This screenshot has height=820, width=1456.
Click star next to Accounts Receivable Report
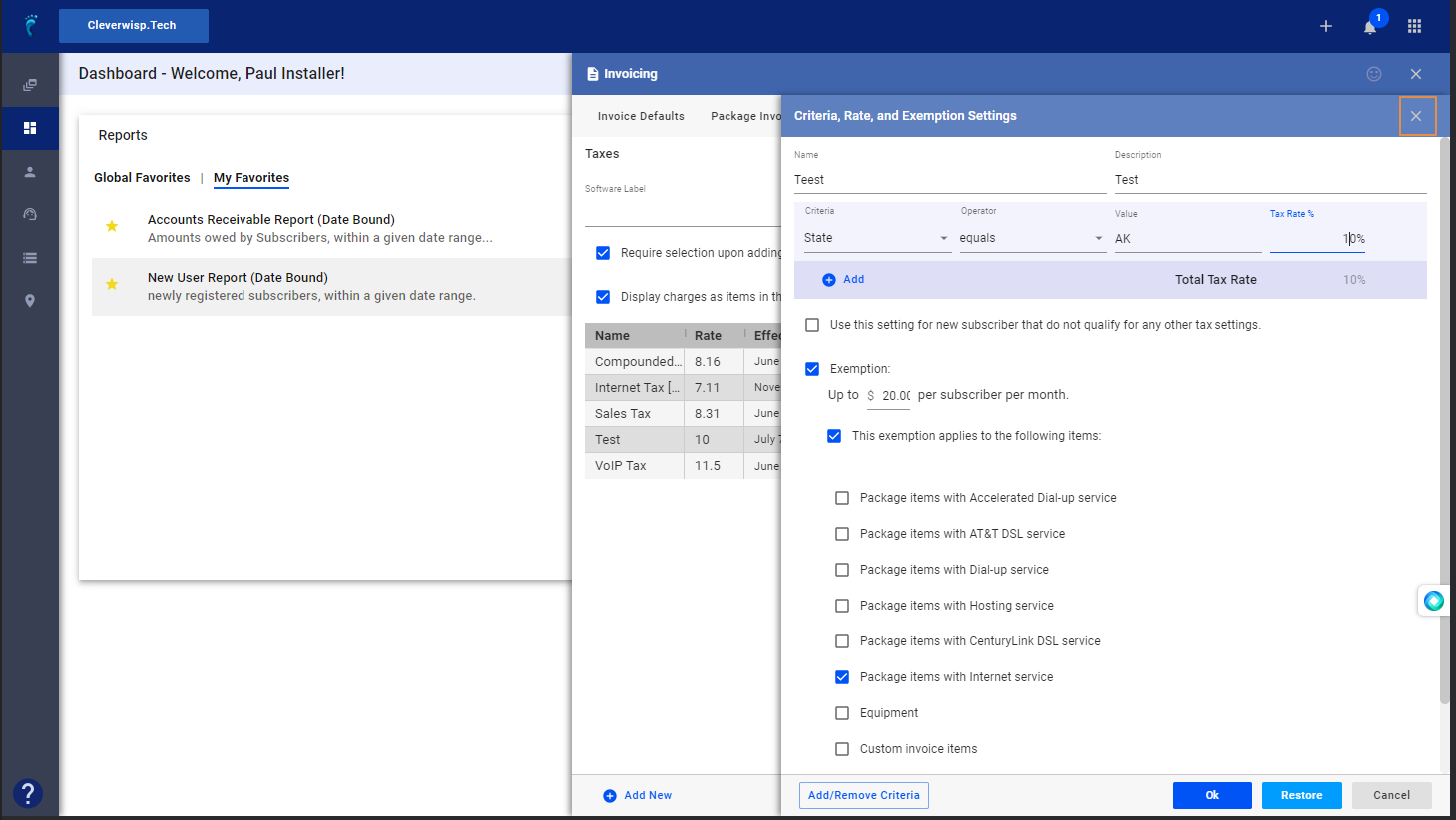click(x=112, y=226)
